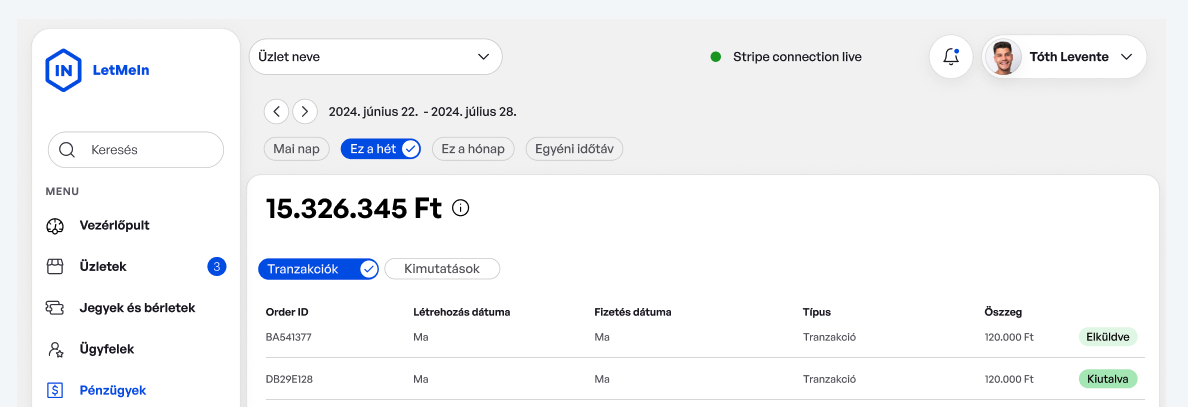Go to next date range arrow
1188x407 pixels.
305,111
